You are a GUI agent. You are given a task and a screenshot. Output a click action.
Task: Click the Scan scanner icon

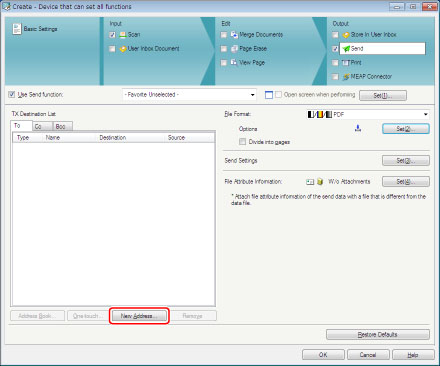(x=123, y=35)
